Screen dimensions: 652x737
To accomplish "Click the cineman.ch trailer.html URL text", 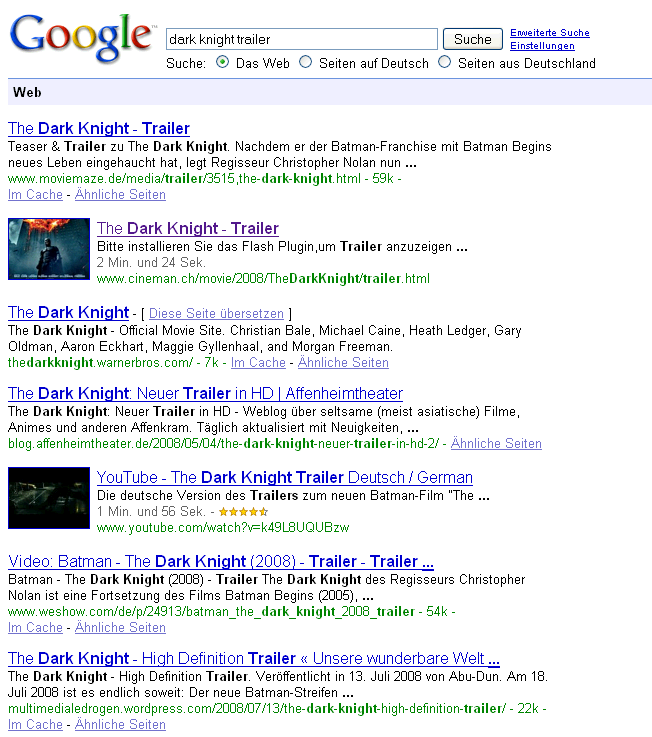I will point(263,279).
